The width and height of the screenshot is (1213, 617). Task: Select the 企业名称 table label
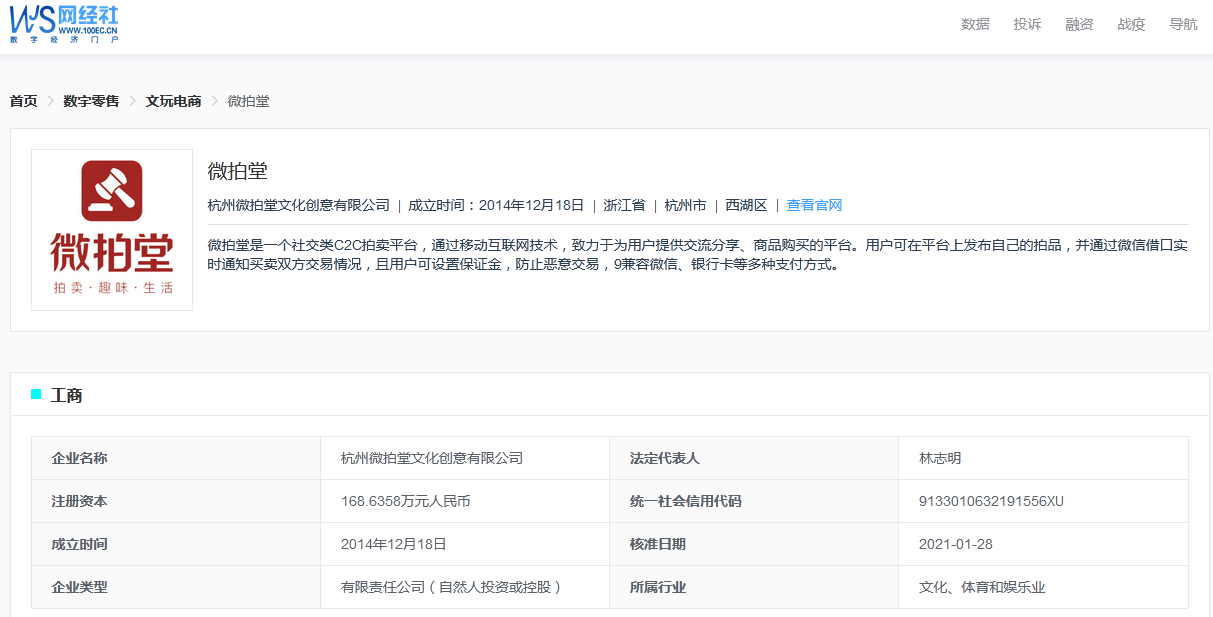click(x=80, y=458)
